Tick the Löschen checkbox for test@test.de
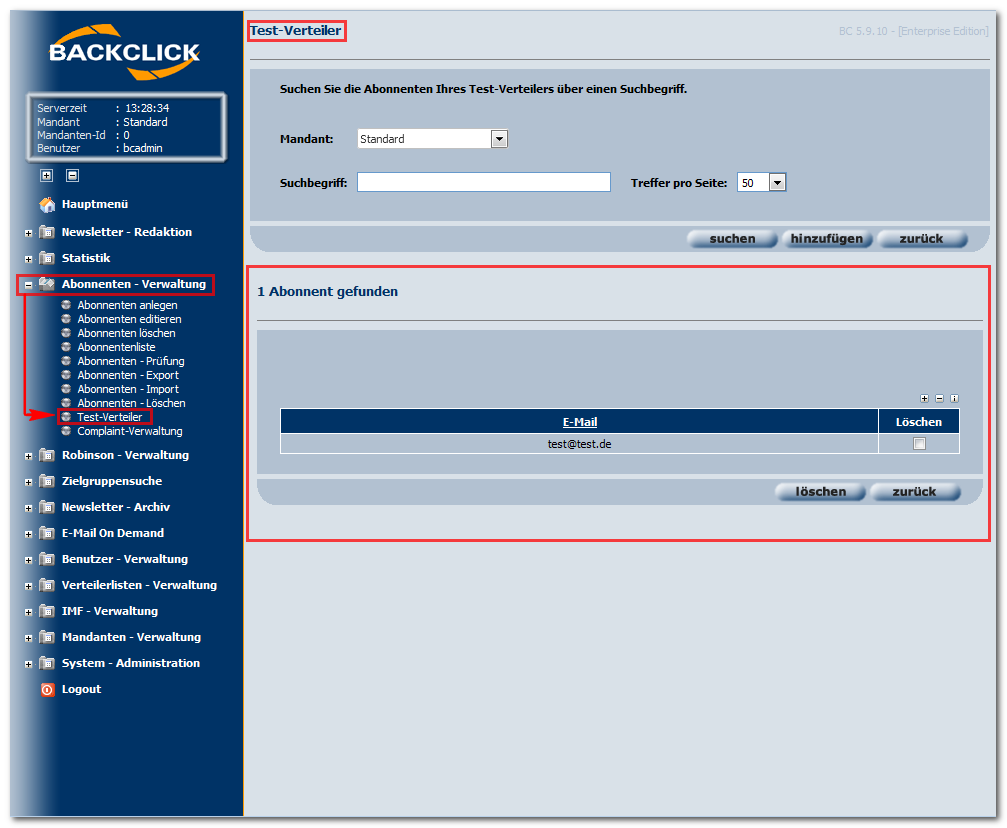Viewport: 1007px width, 828px height. point(919,443)
